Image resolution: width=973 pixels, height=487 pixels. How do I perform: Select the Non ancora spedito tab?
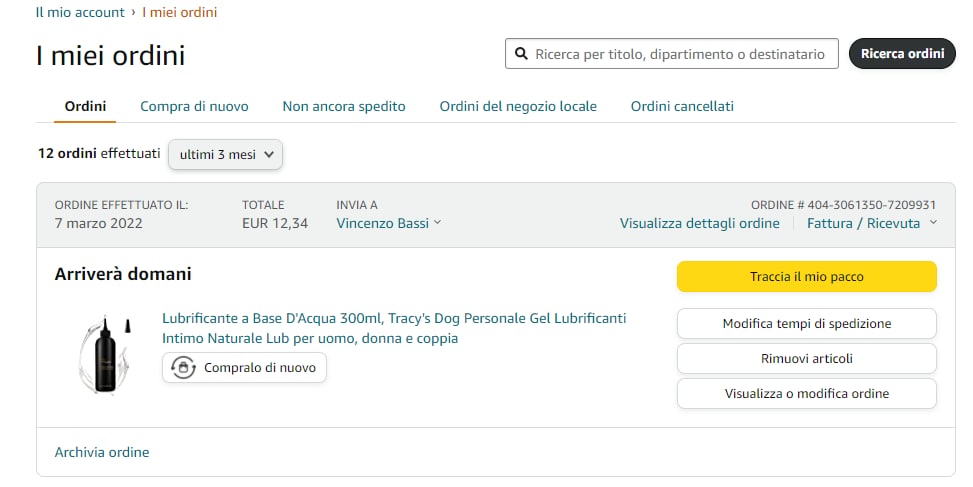pos(344,106)
